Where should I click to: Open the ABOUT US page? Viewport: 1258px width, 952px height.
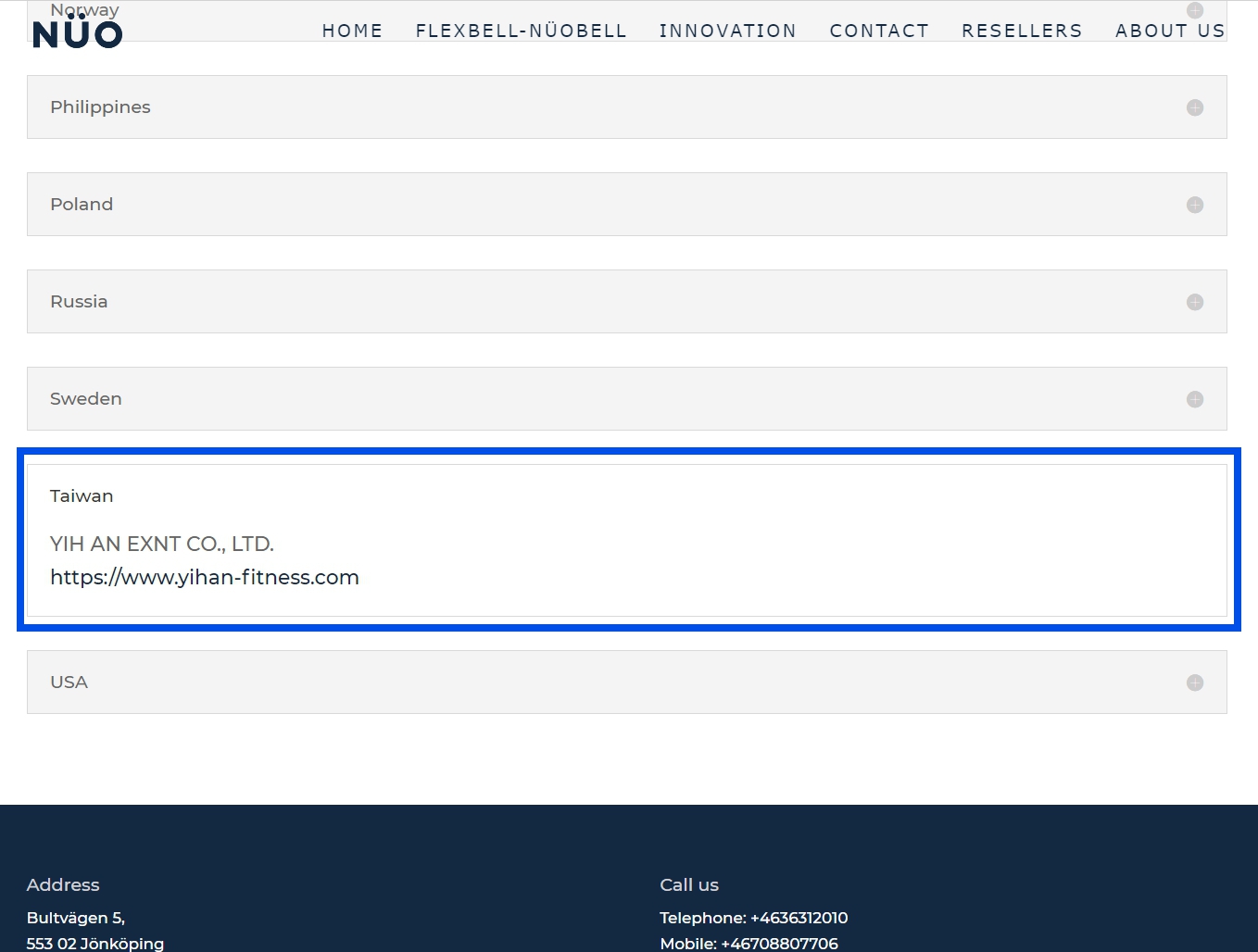(1170, 31)
